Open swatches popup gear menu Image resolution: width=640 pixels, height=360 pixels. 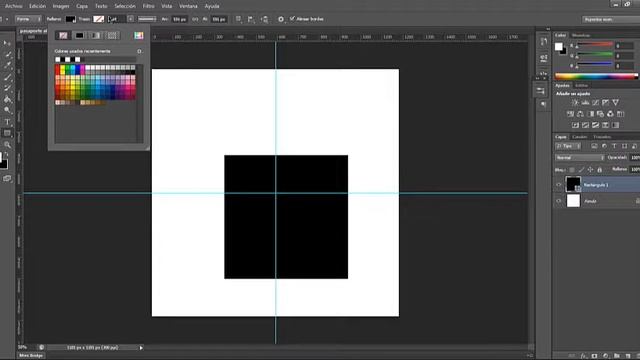140,51
